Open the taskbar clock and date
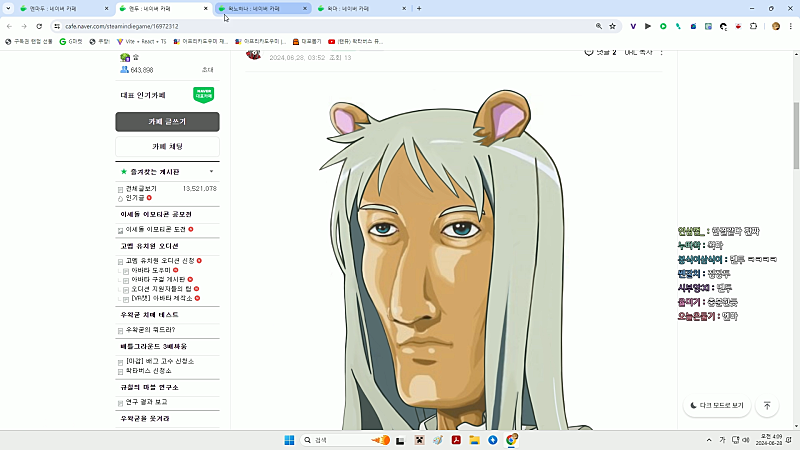Image resolution: width=800 pixels, height=450 pixels. point(771,440)
